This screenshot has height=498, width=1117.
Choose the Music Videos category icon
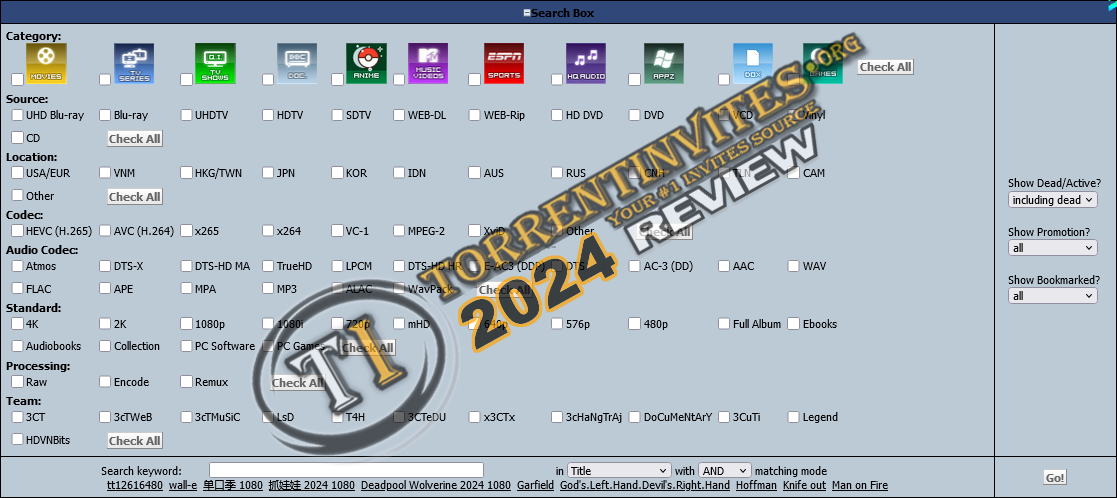coord(428,64)
